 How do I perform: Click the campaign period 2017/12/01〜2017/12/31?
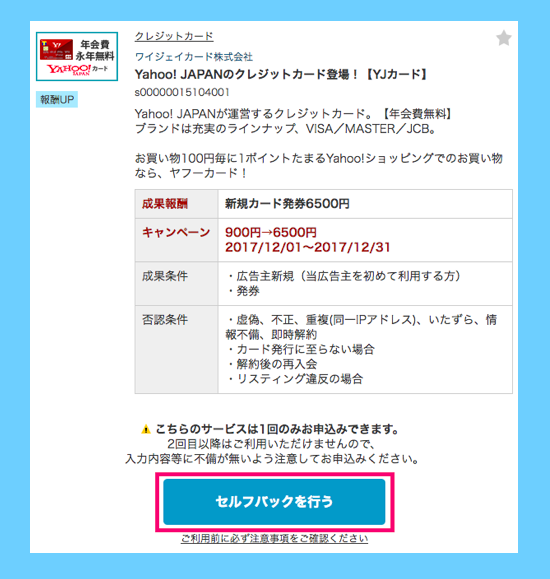(308, 247)
